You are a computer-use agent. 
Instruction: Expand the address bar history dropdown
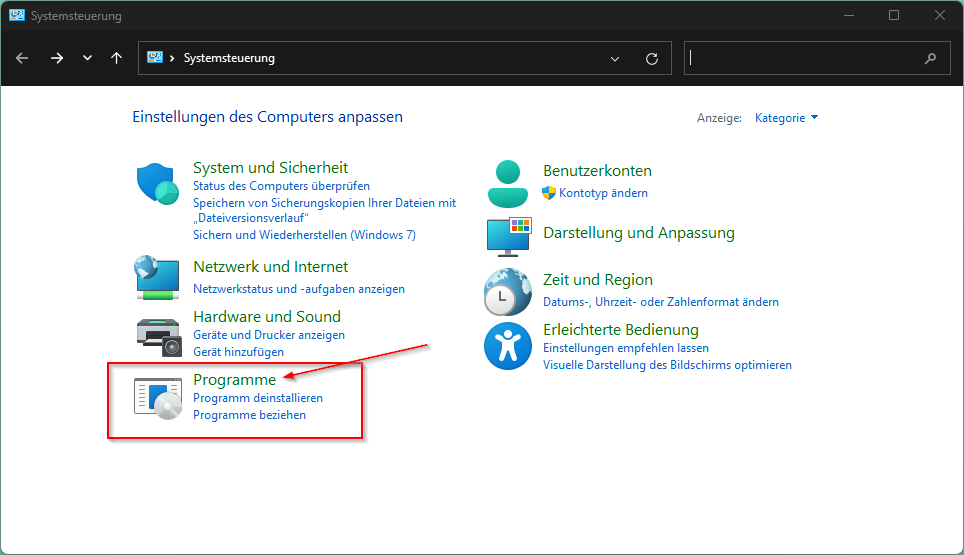point(615,58)
